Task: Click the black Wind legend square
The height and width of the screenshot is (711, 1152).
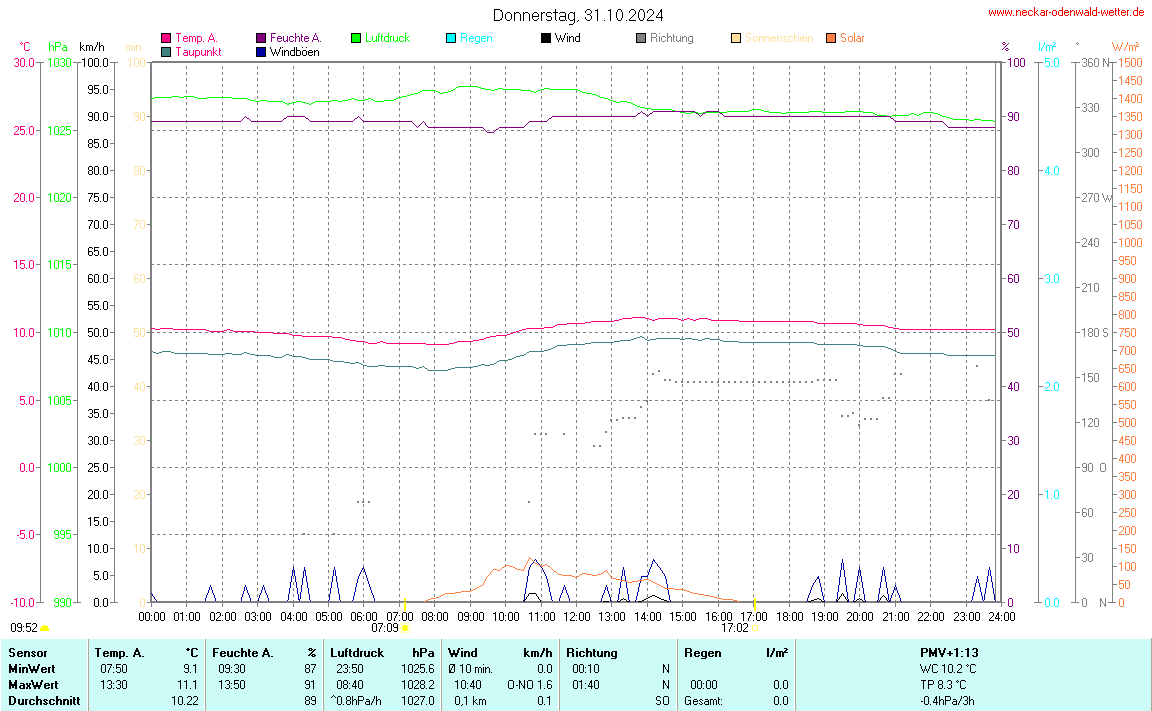Action: (x=545, y=38)
